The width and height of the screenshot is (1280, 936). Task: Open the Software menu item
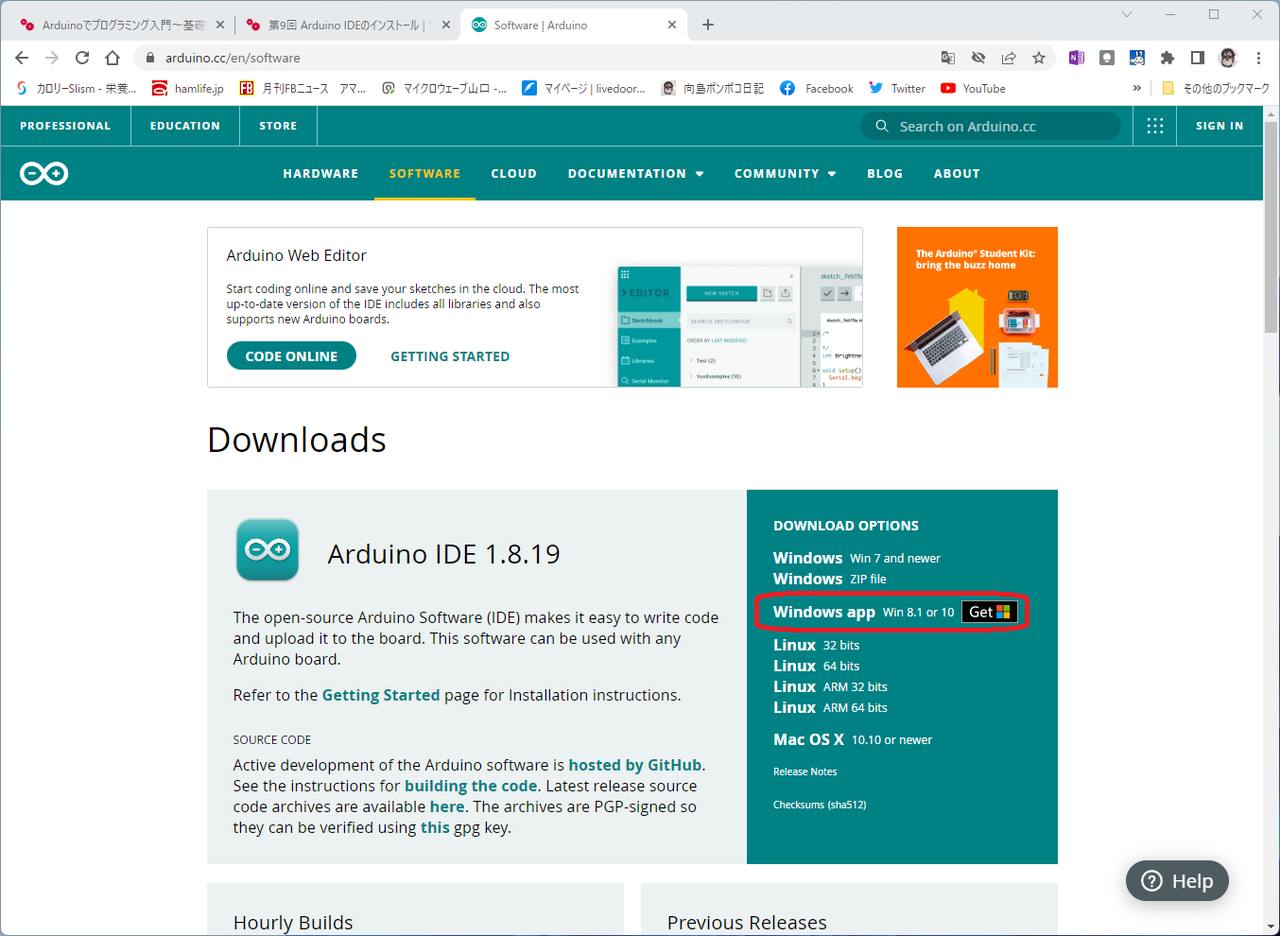click(425, 174)
